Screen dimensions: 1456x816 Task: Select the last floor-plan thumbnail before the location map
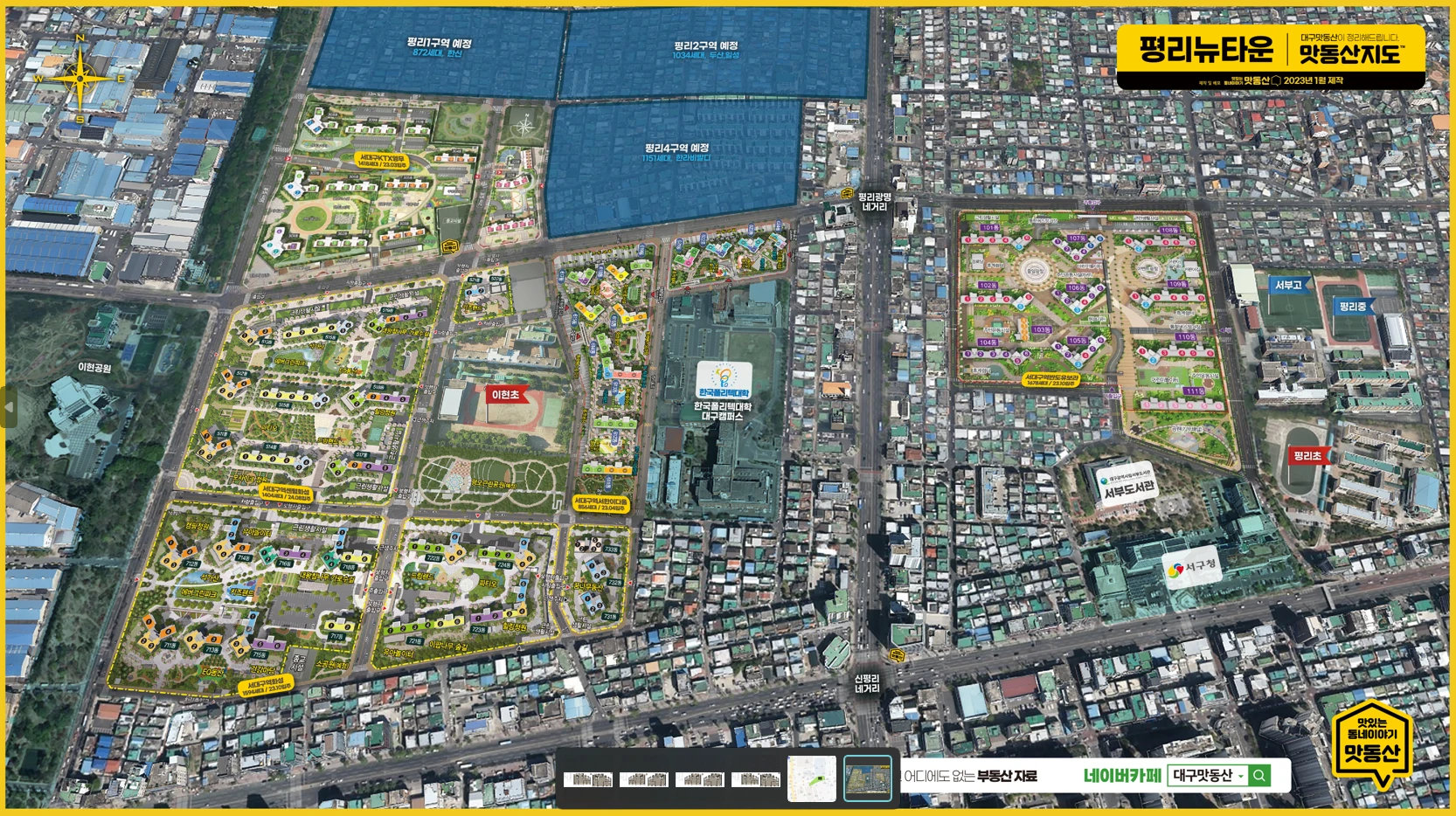[755, 779]
